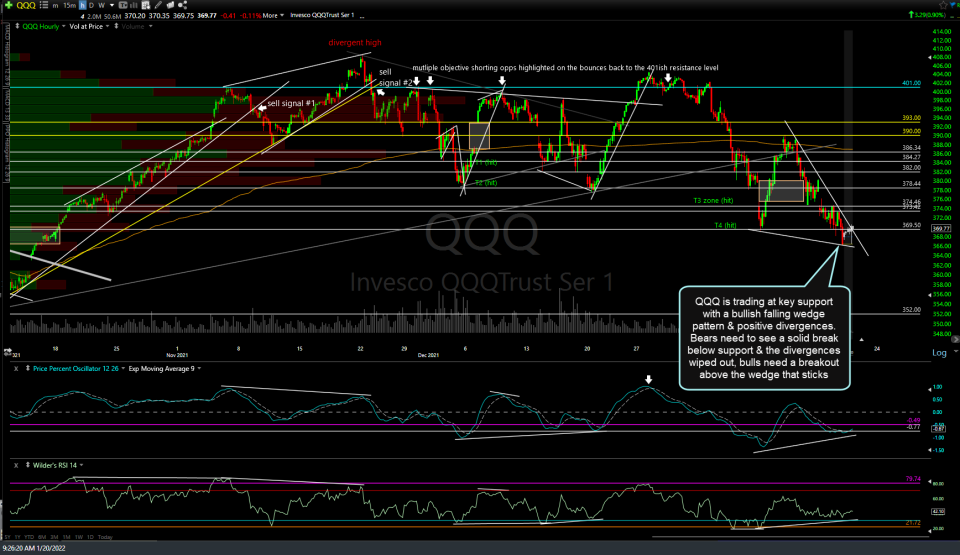960x555 pixels.
Task: Click move handle of Price Percent Oscillator
Action: pyautogui.click(x=28, y=369)
